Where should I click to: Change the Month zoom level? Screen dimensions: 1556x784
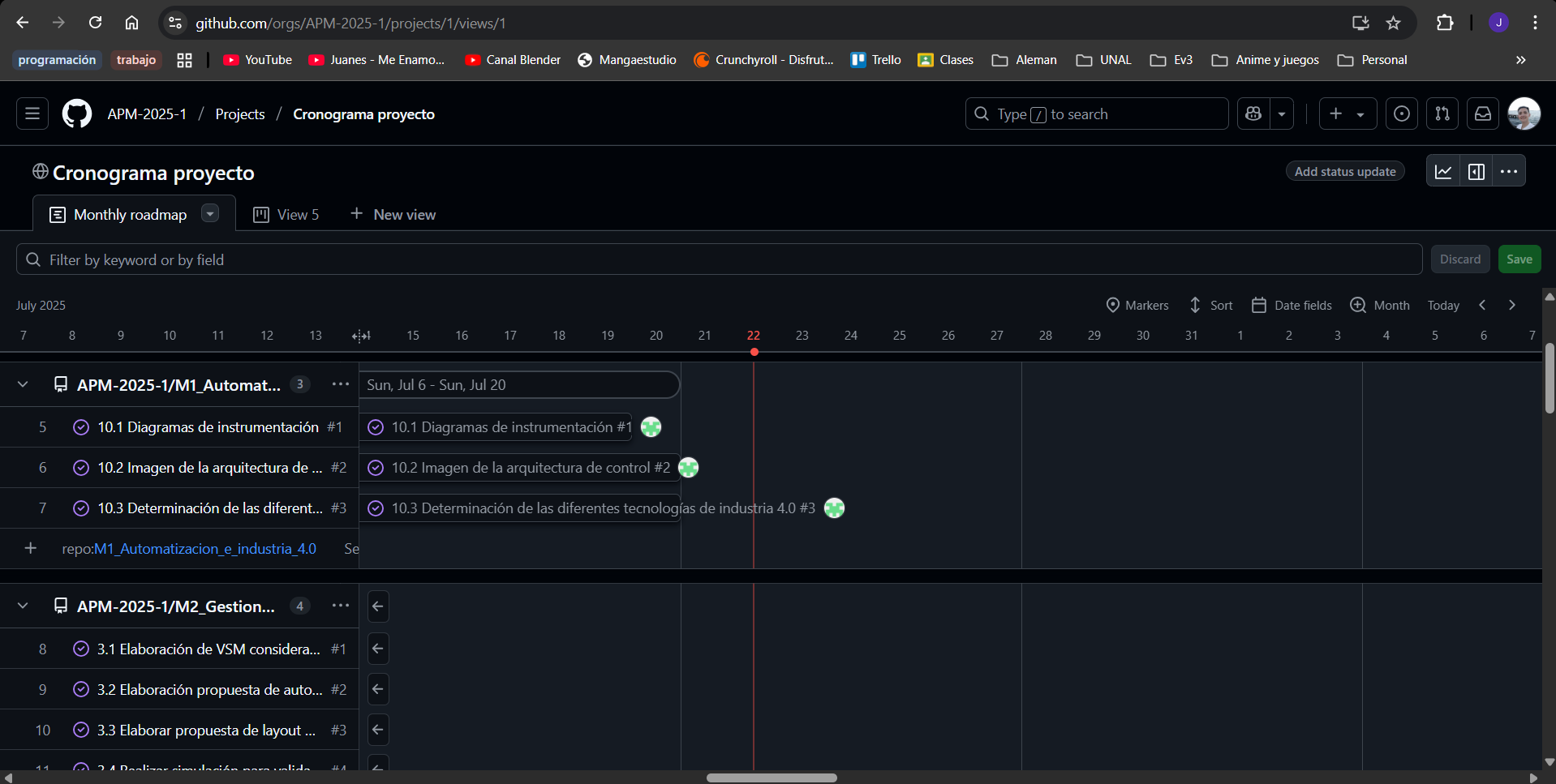pyautogui.click(x=1380, y=306)
